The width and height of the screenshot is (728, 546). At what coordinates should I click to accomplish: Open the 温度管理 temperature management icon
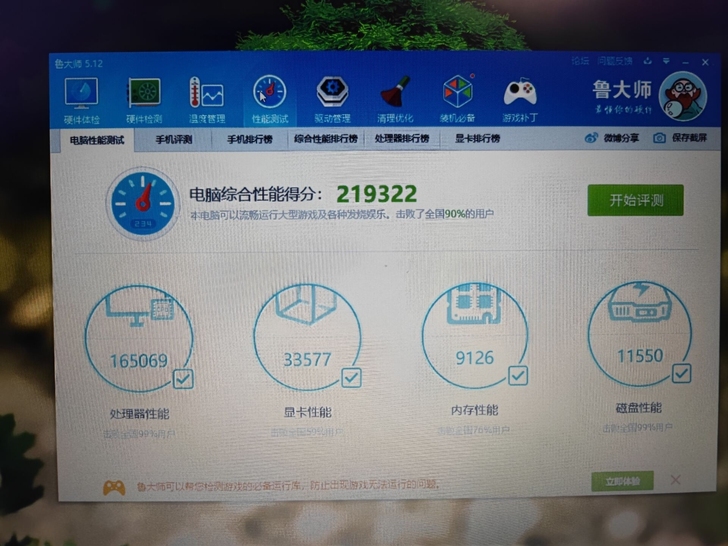pyautogui.click(x=207, y=100)
